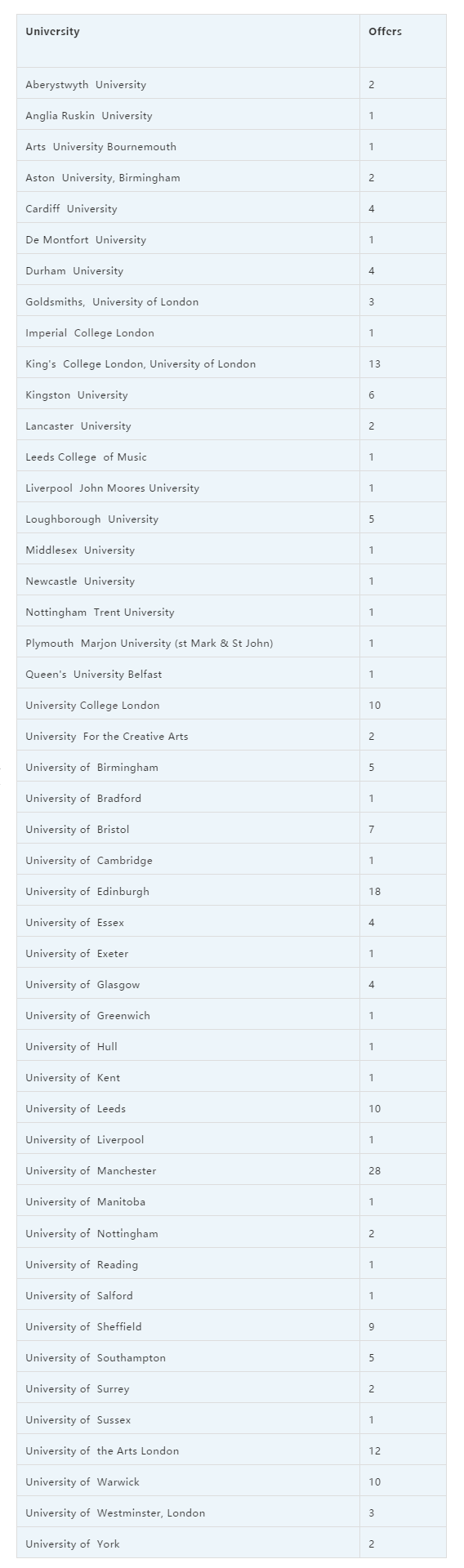This screenshot has height=1568, width=464.
Task: Select University of Edinburgh offers value 18
Action: tap(374, 892)
